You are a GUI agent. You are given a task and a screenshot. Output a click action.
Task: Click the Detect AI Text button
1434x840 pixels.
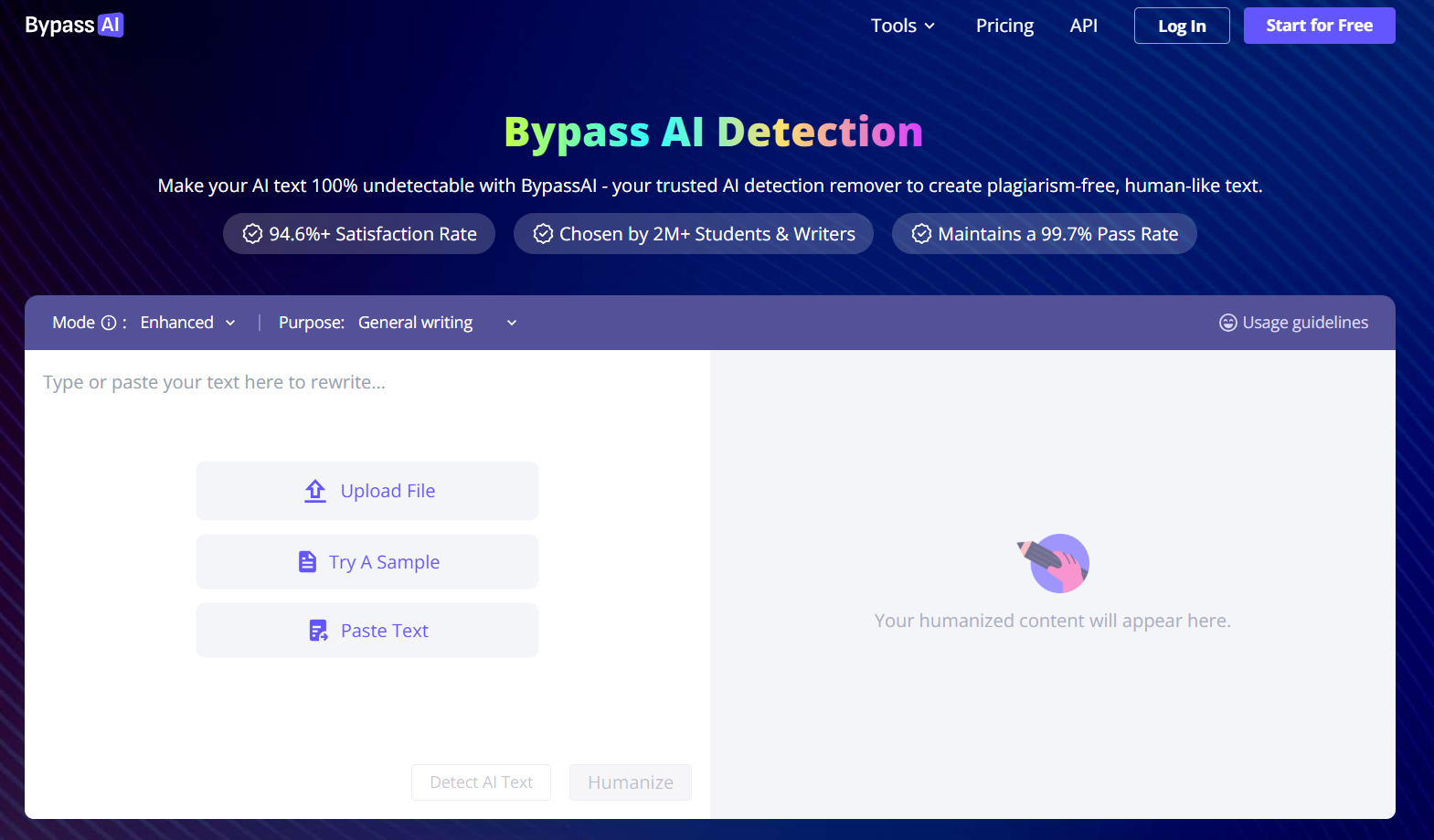481,782
